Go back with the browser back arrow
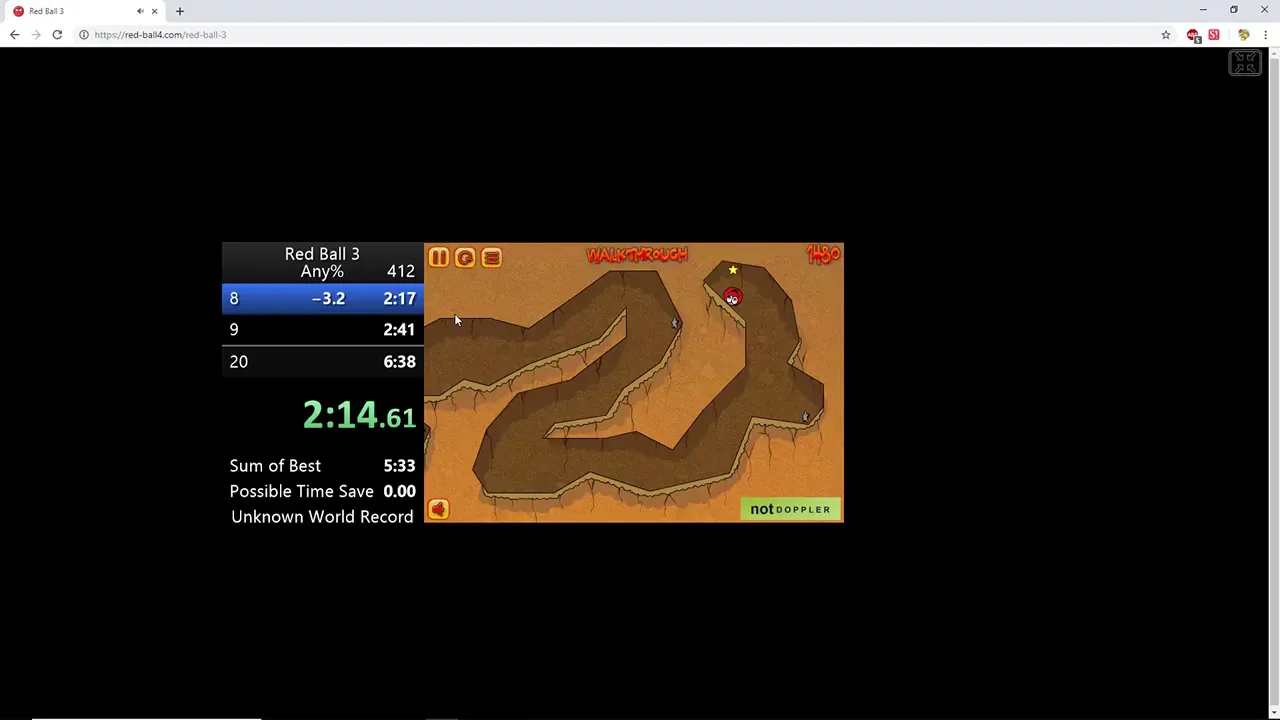1280x720 pixels. click(14, 35)
